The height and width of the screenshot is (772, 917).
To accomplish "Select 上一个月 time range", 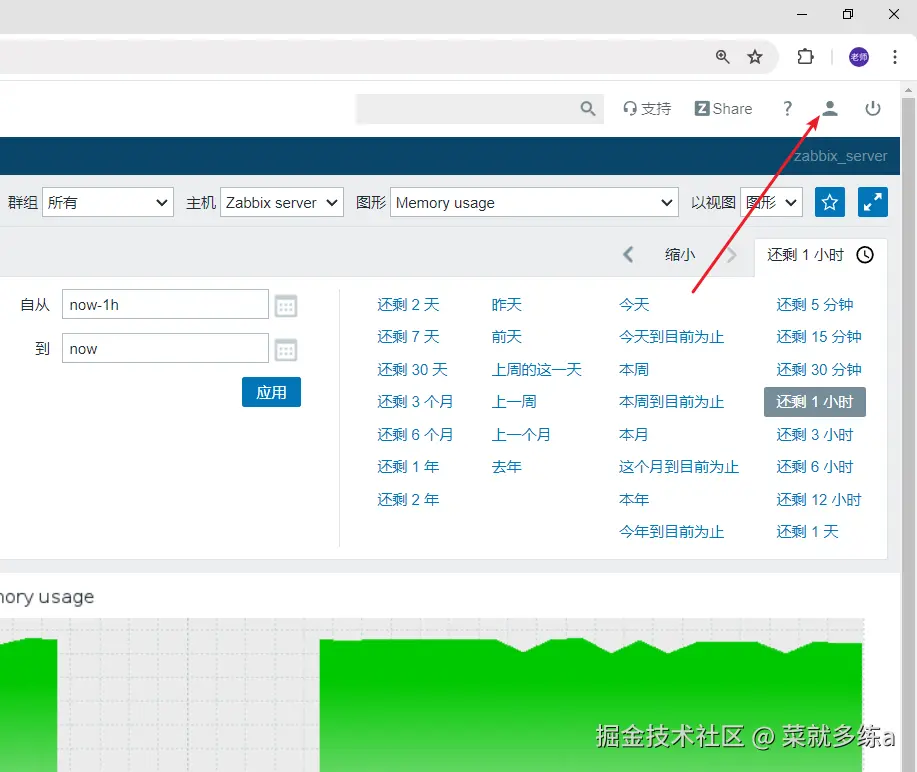I will pyautogui.click(x=521, y=435).
